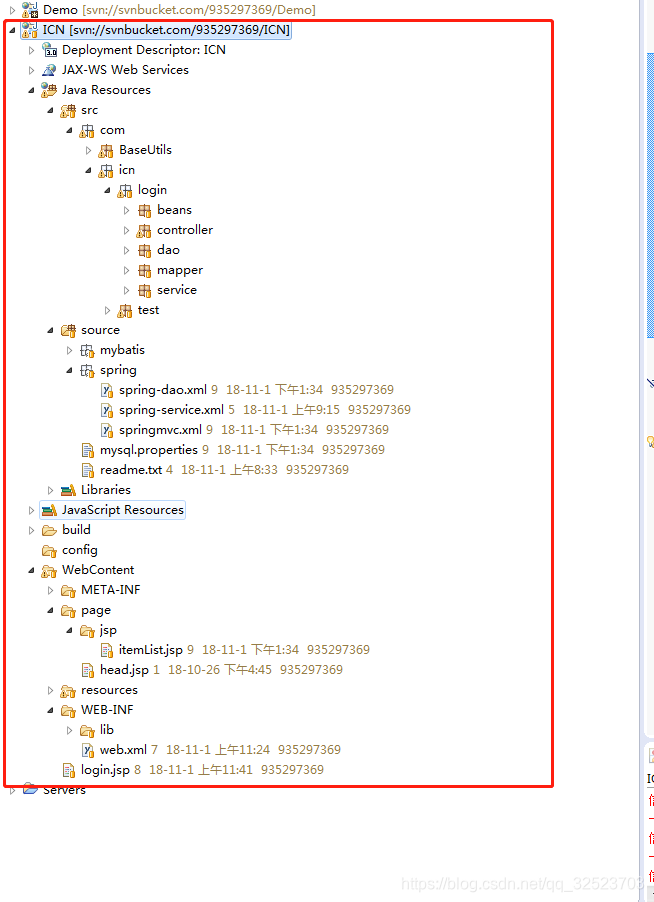Select the resources folder label

[x=109, y=690]
